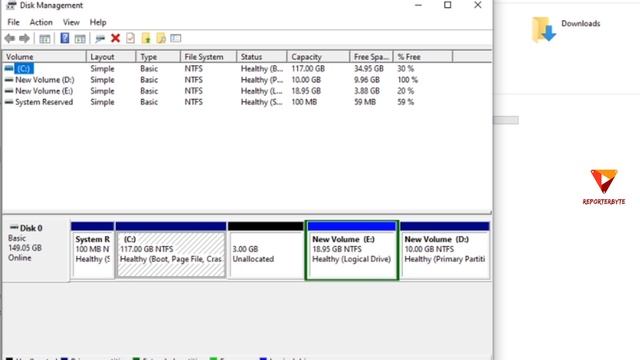Screen dimensions: 640x360
Task: Sort by the Layout column header
Action: pos(111,57)
